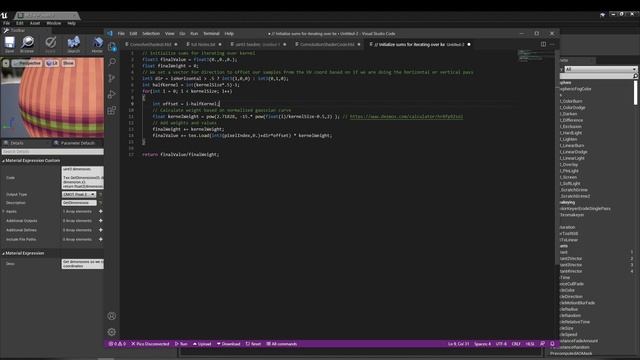Click the UTF-8 encoding indicator
The image size is (640, 360).
coord(501,344)
